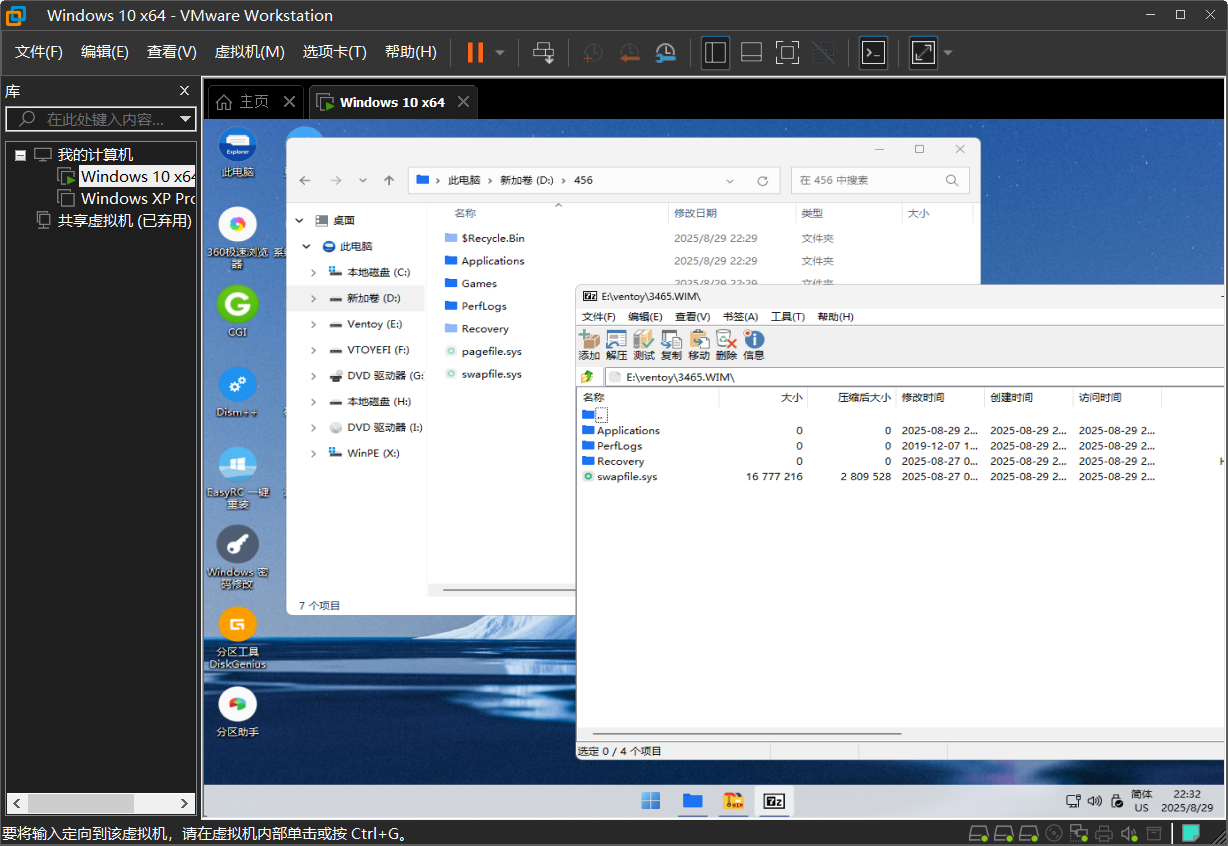This screenshot has width=1228, height=846.
Task: Open VMware 查看(V) menu
Action: pos(172,52)
